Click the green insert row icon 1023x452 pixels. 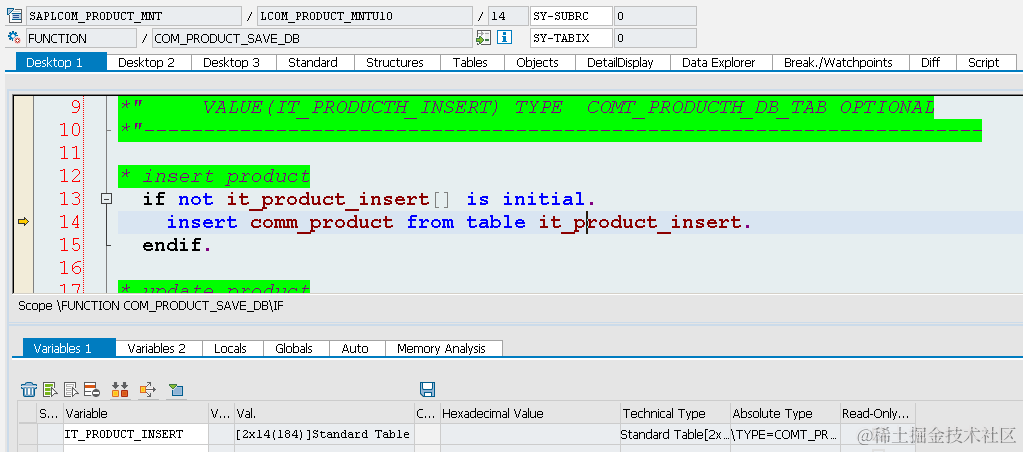(x=50, y=390)
